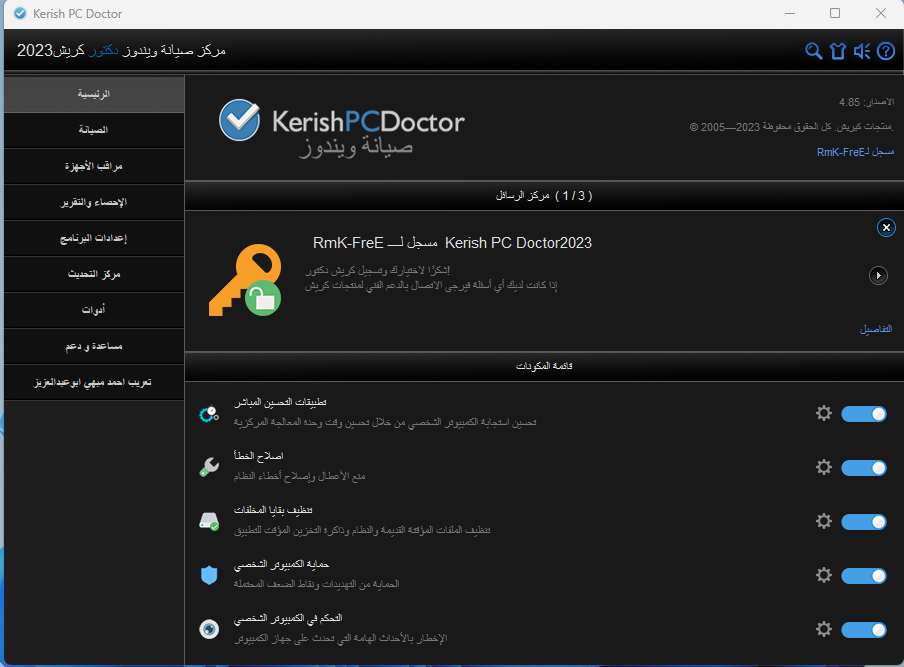Click the اصلاح الخطأ component title
Screen dimensions: 904x667
tap(258, 456)
